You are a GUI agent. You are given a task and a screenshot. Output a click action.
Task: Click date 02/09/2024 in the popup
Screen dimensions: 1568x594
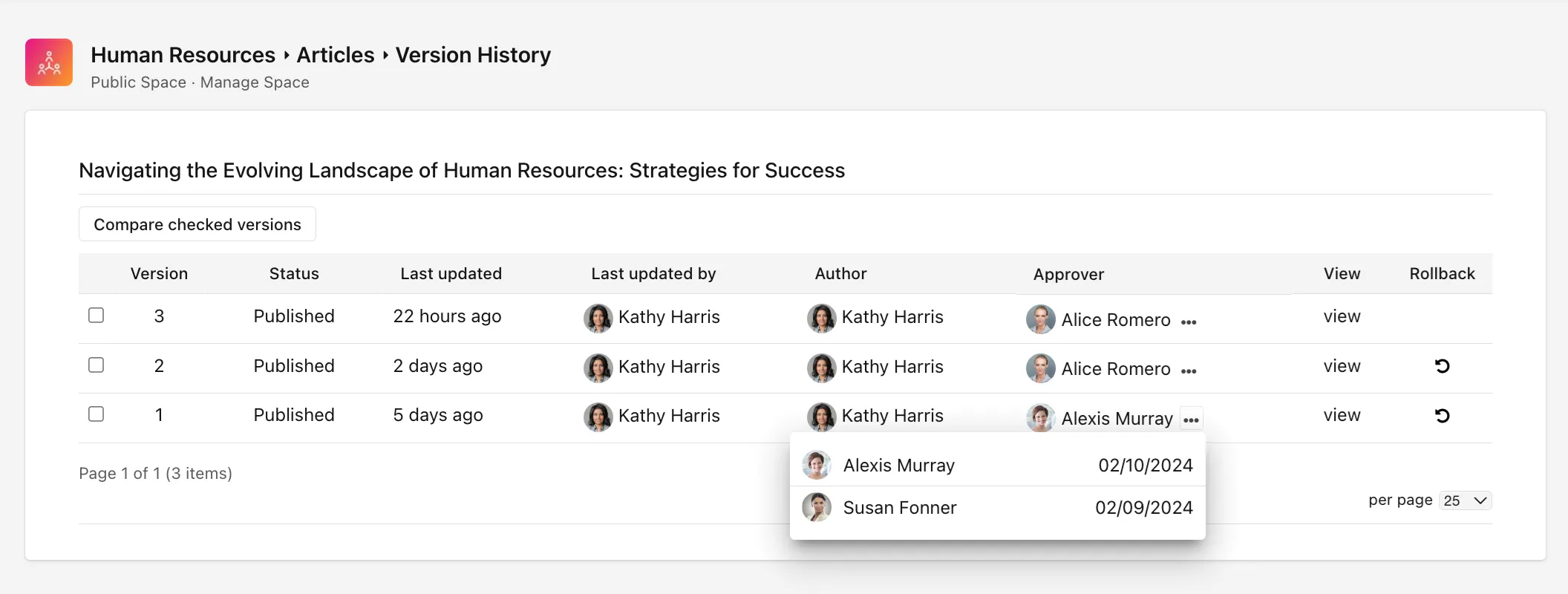(x=1144, y=508)
